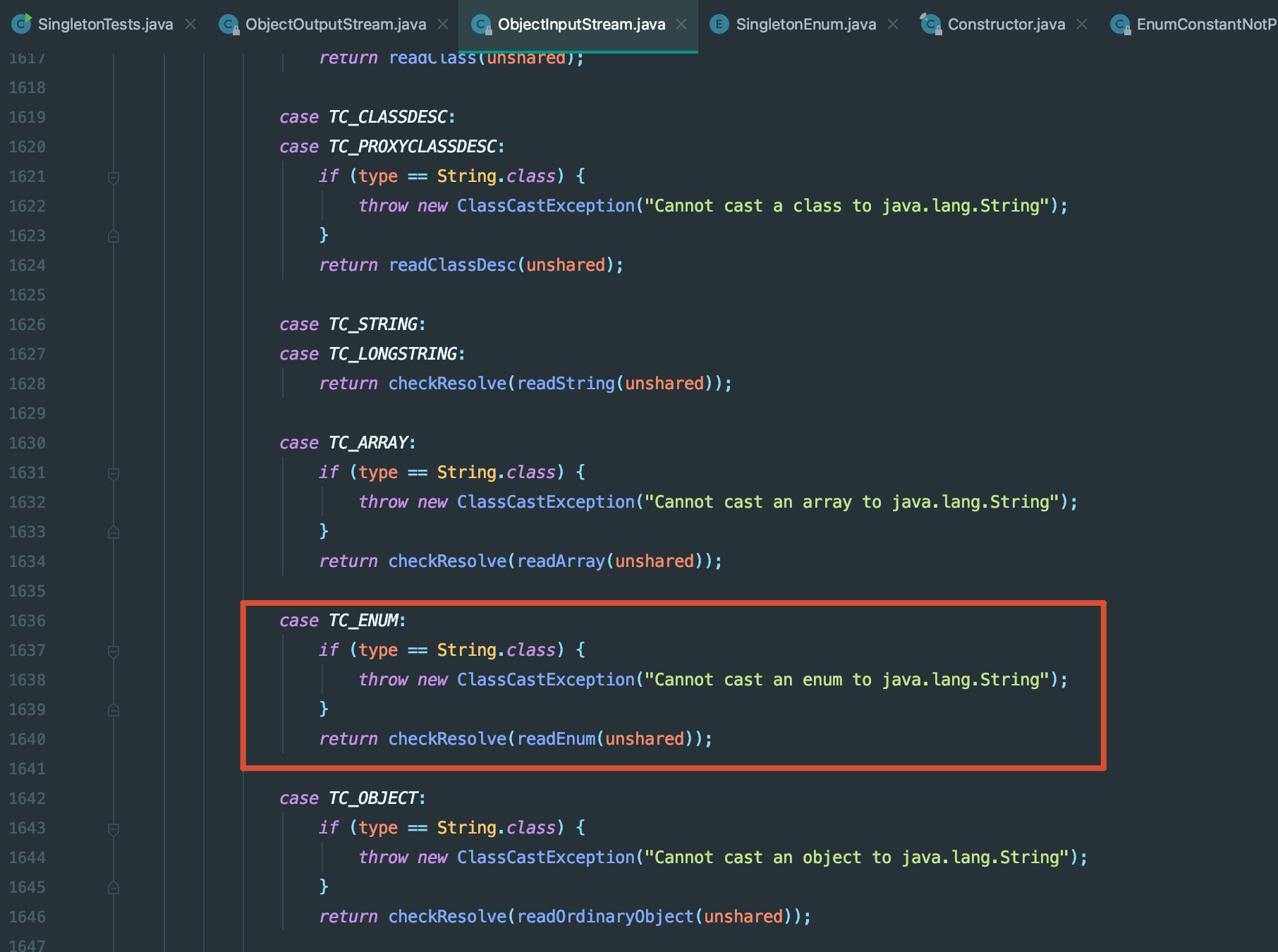
Task: Click the readString method call
Action: (566, 384)
